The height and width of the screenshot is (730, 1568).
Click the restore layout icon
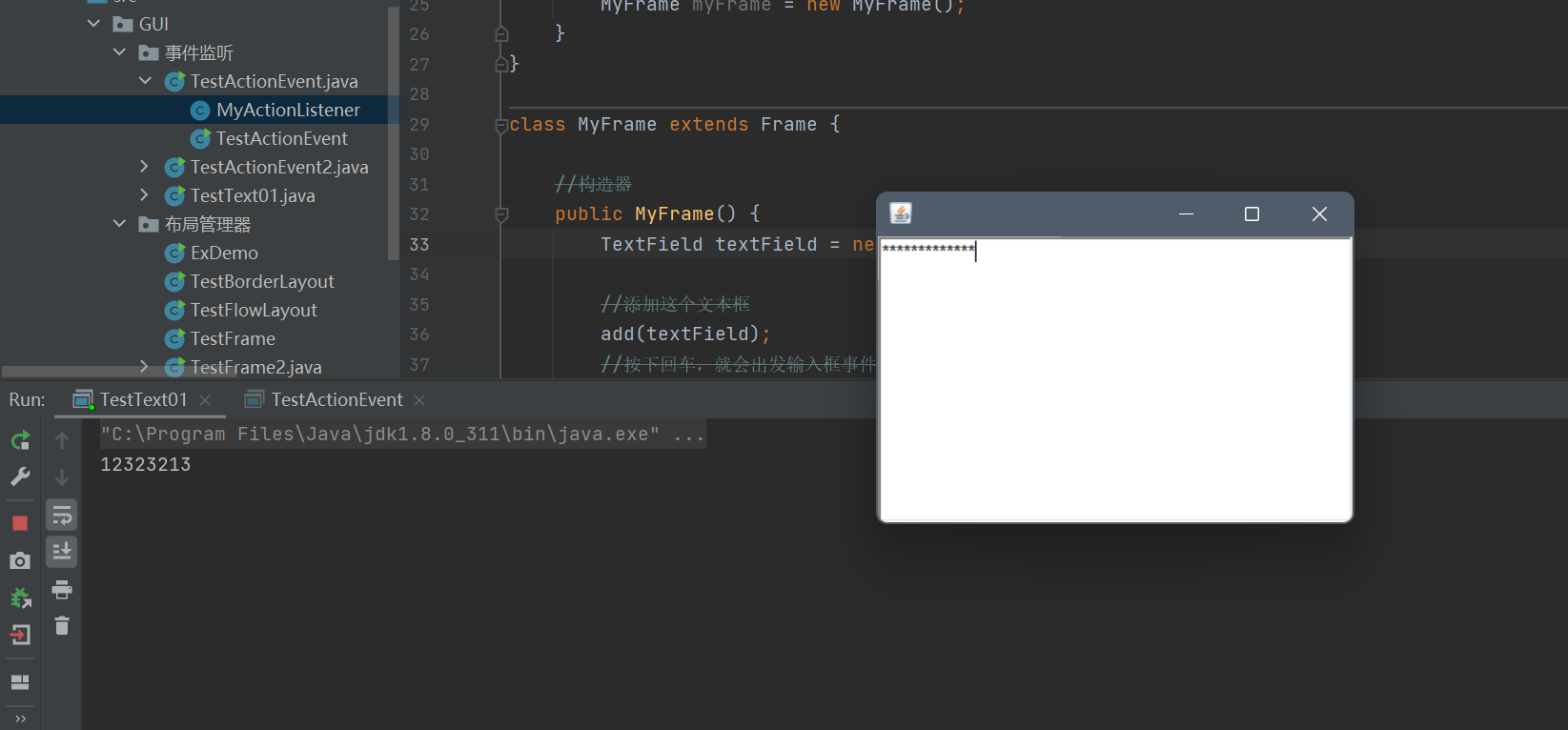[x=20, y=682]
